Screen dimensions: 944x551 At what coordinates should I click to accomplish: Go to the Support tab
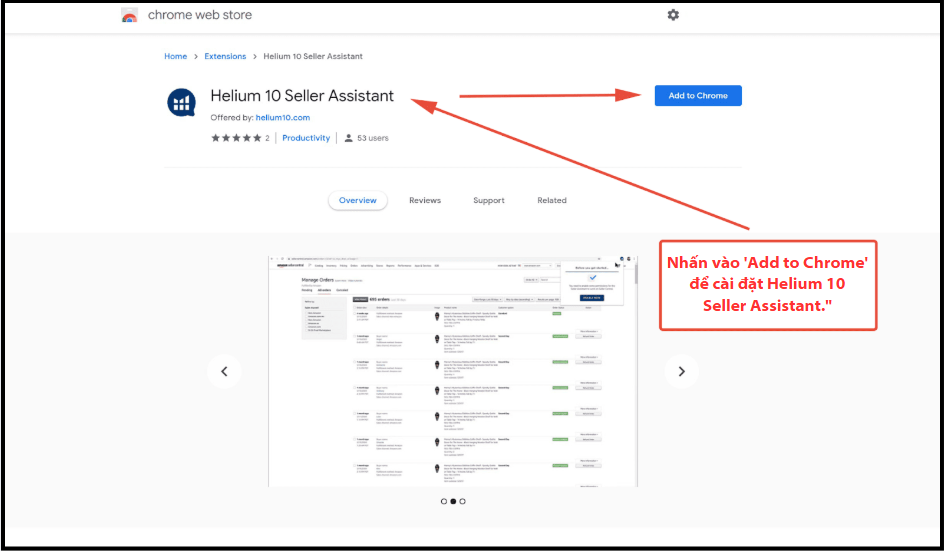489,200
